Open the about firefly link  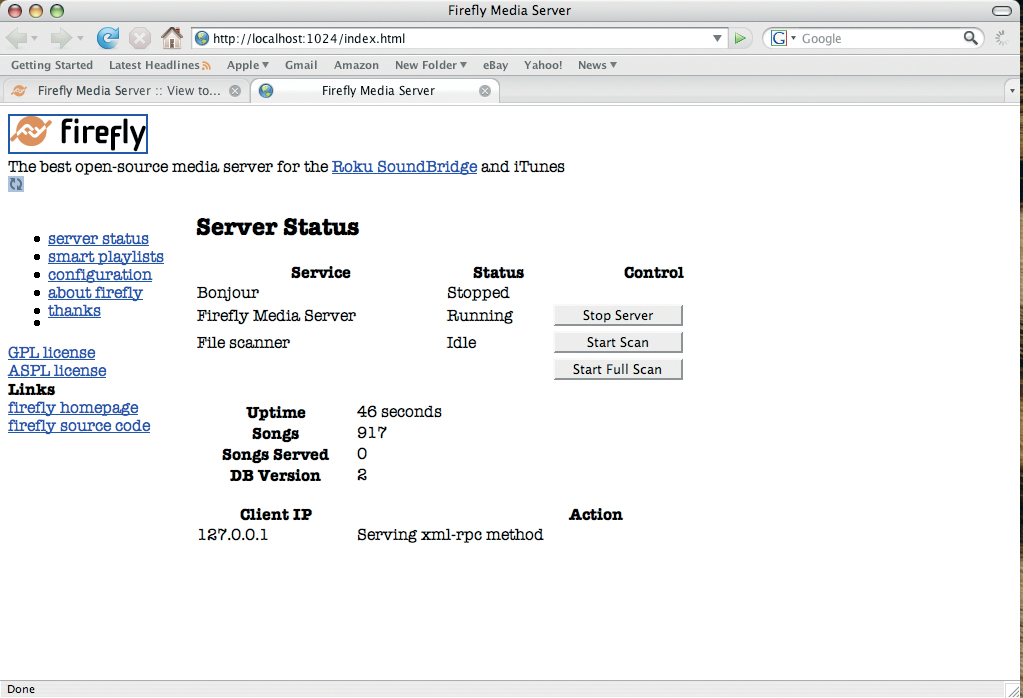95,293
